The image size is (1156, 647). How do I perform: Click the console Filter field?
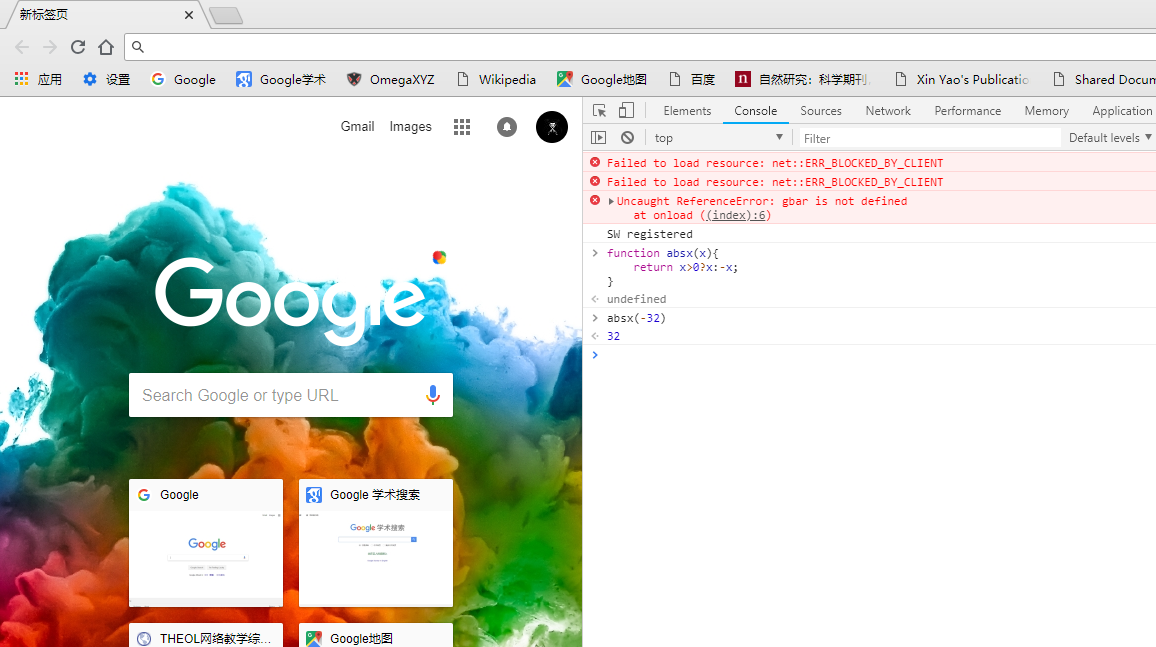pos(929,139)
